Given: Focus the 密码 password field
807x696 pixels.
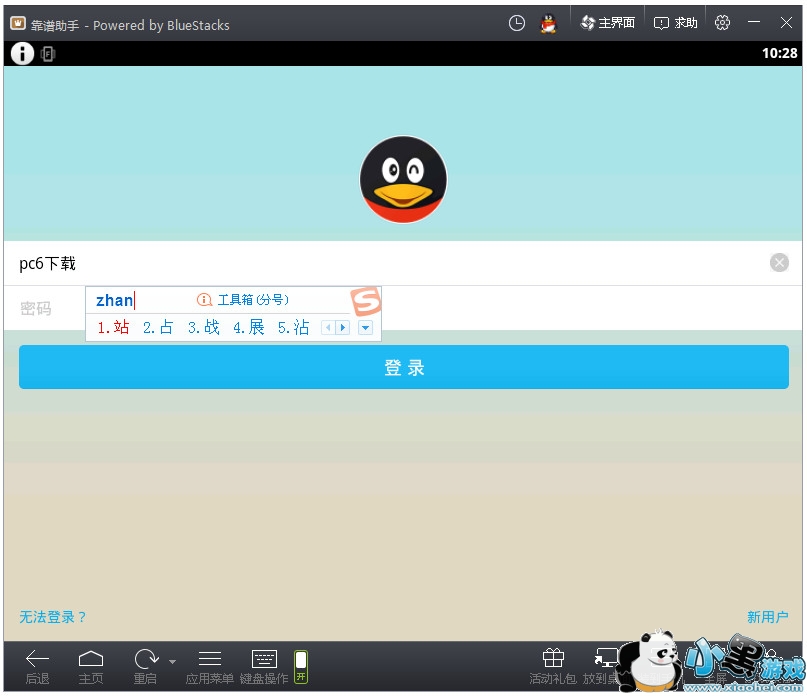Looking at the screenshot, I should [403, 308].
